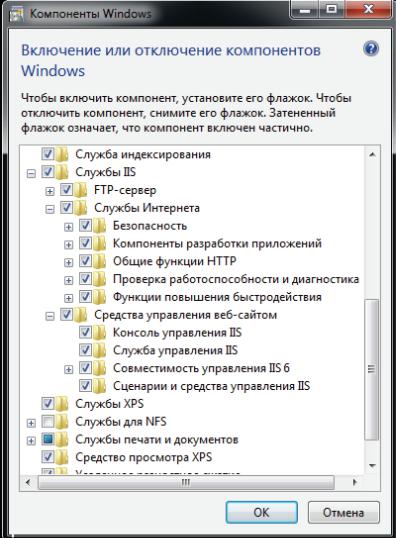The height and width of the screenshot is (538, 396).
Task: Toggle Службы печати и документов checkbox
Action: 48,439
